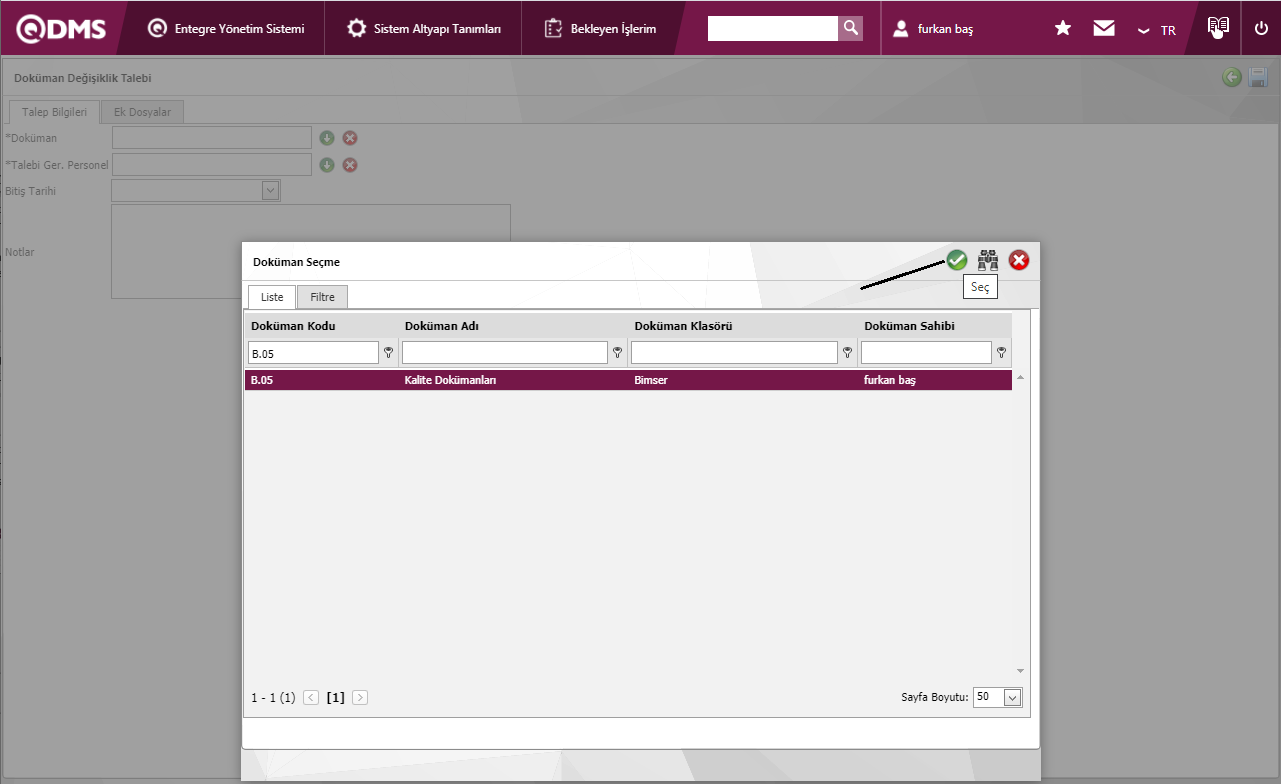Click the Doküman Adı filter input
This screenshot has width=1281, height=784.
click(505, 352)
